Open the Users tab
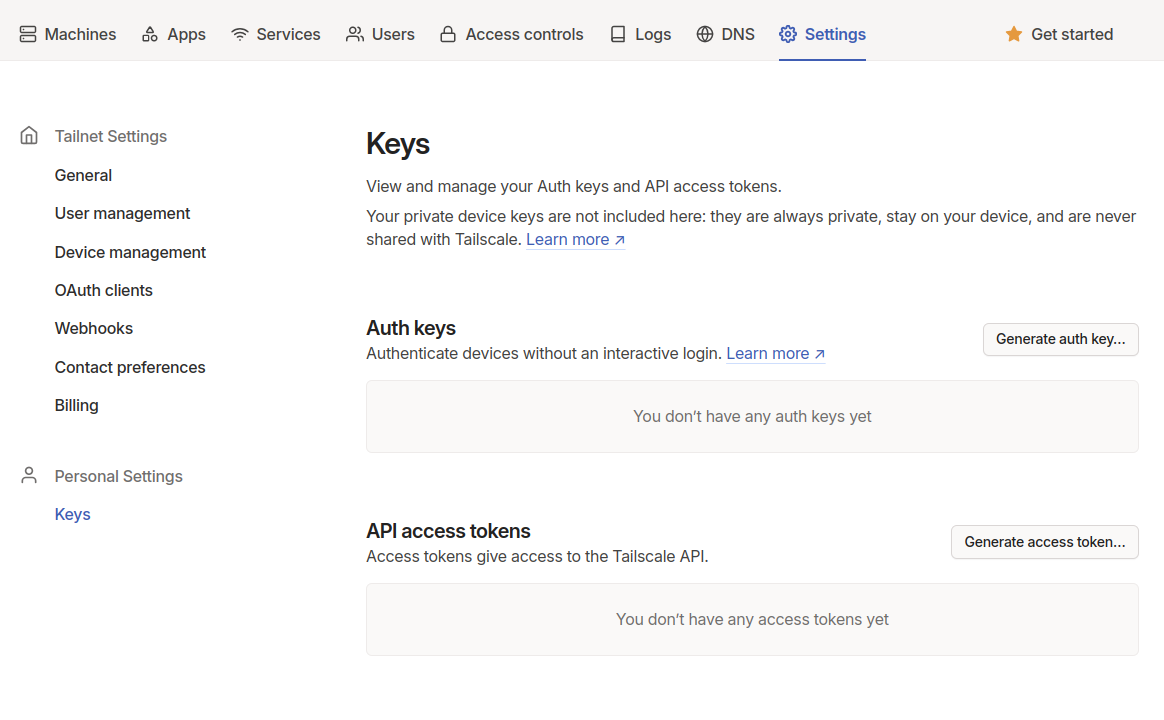 [x=380, y=34]
